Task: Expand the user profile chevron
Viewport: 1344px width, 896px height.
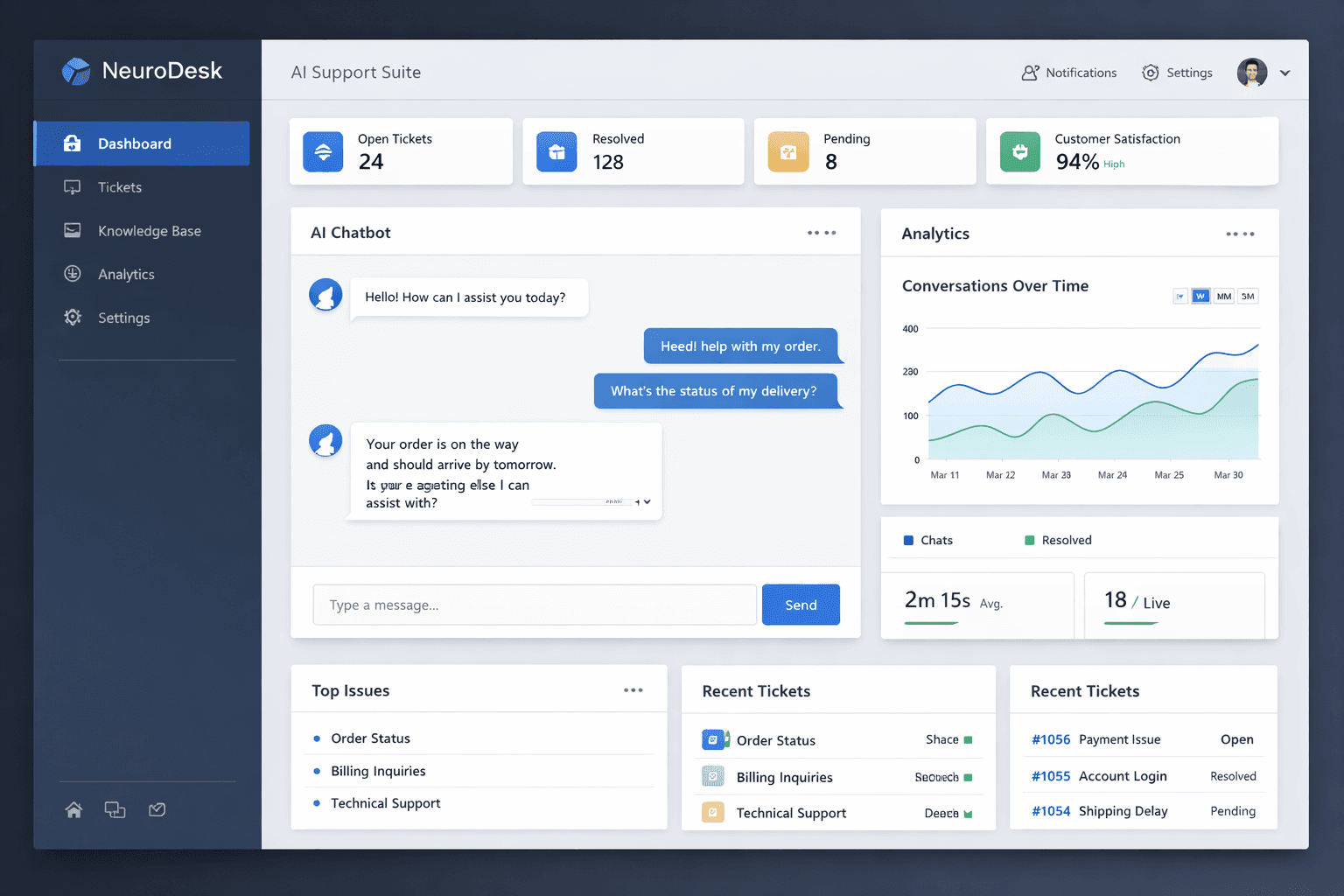Action: pos(1284,73)
